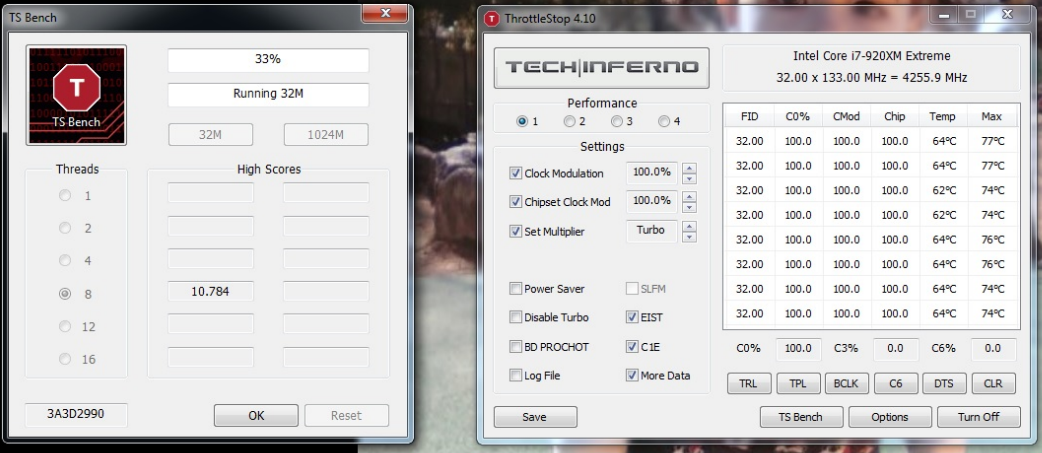Lower Set Multiplier with the down arrow
Viewport: 1042px width, 453px height.
coord(690,237)
